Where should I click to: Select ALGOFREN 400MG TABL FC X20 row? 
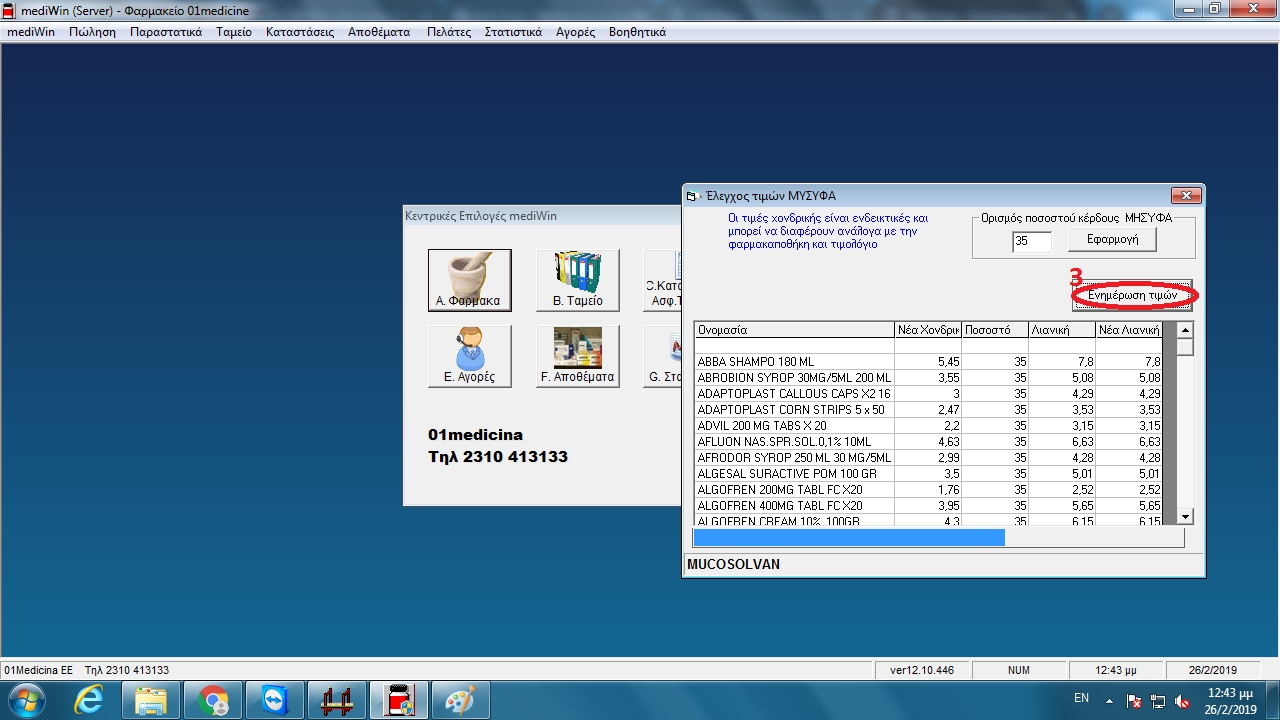point(928,506)
